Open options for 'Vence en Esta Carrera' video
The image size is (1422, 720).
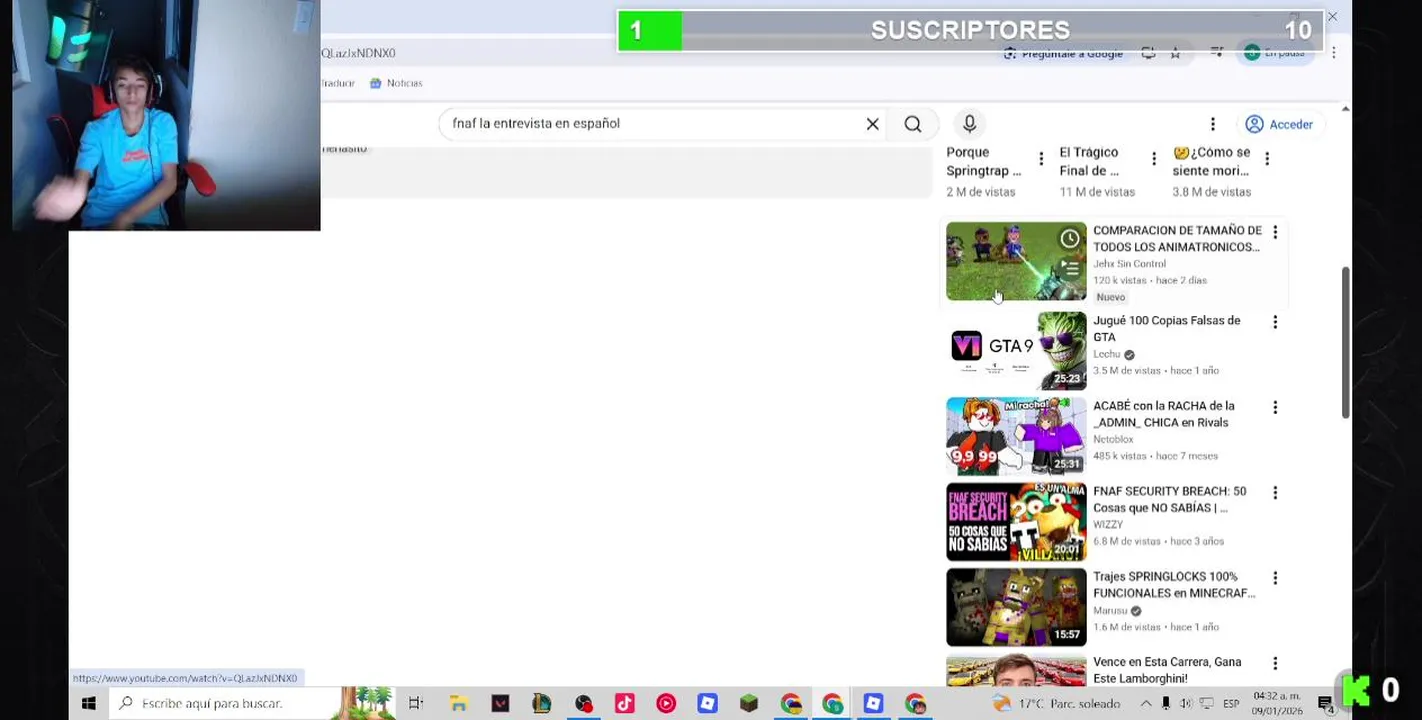[x=1275, y=663]
